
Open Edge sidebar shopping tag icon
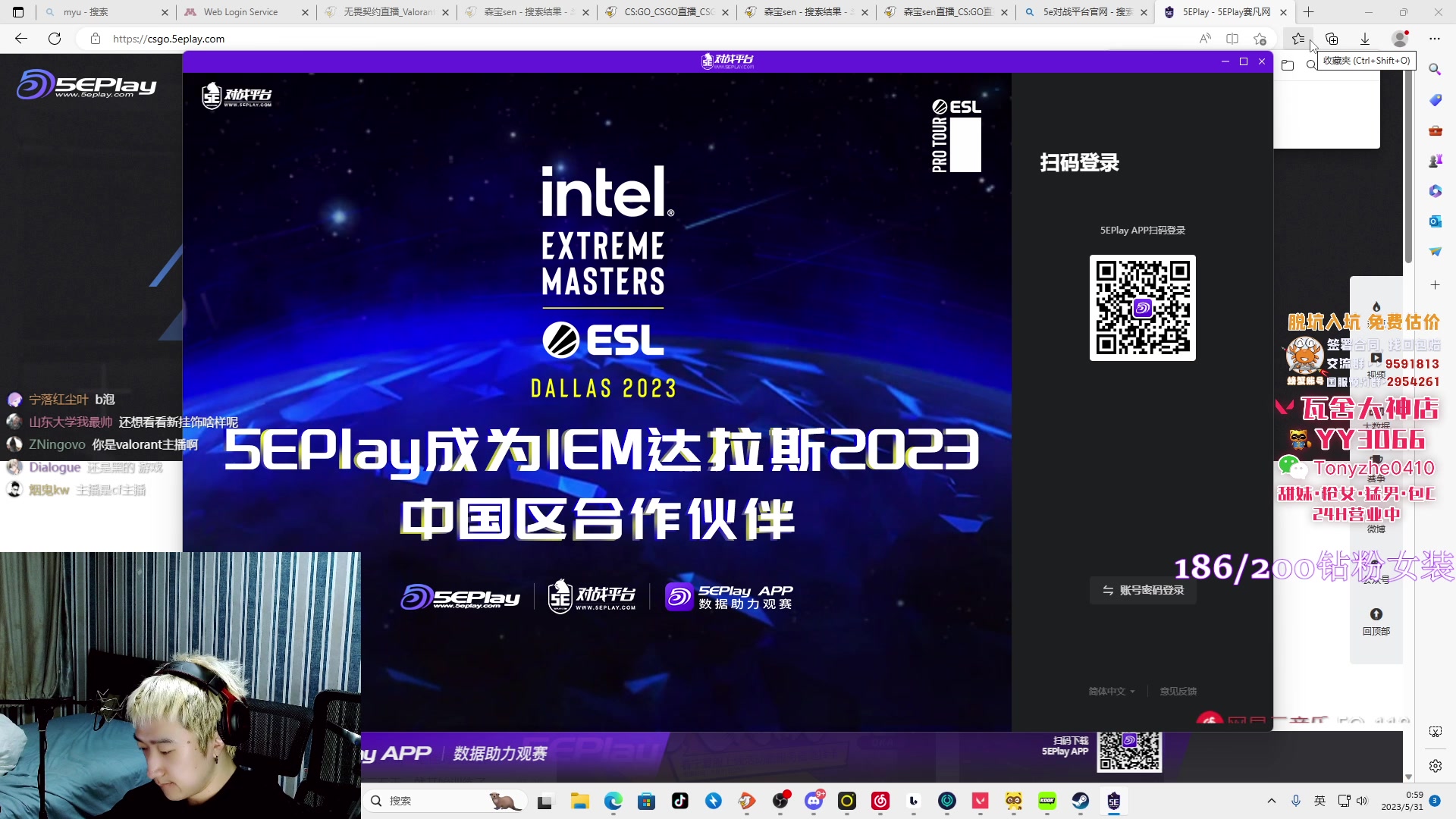[x=1435, y=100]
